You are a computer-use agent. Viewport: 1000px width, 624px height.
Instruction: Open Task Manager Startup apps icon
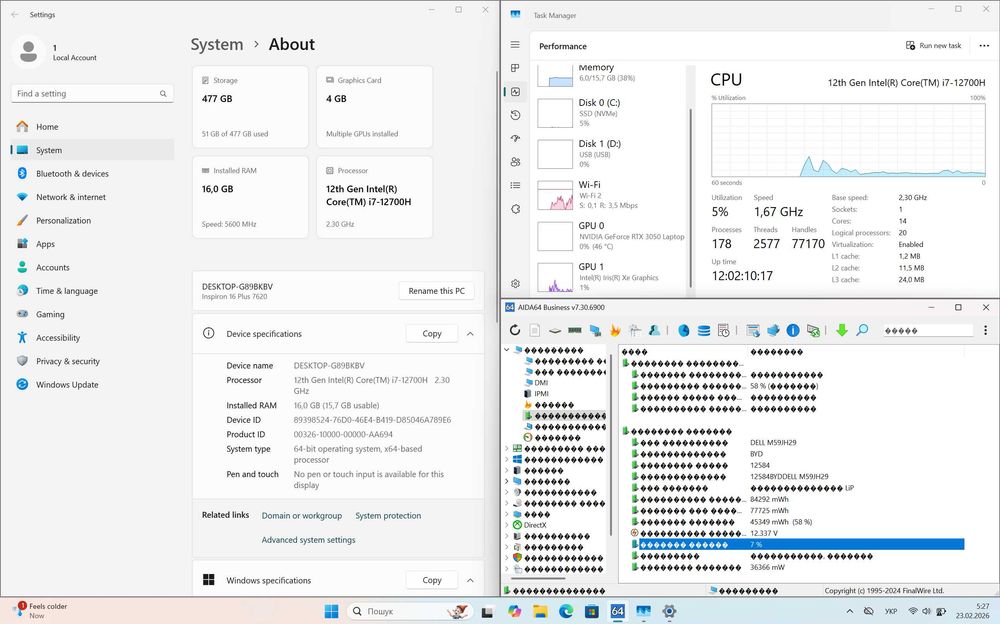(515, 138)
